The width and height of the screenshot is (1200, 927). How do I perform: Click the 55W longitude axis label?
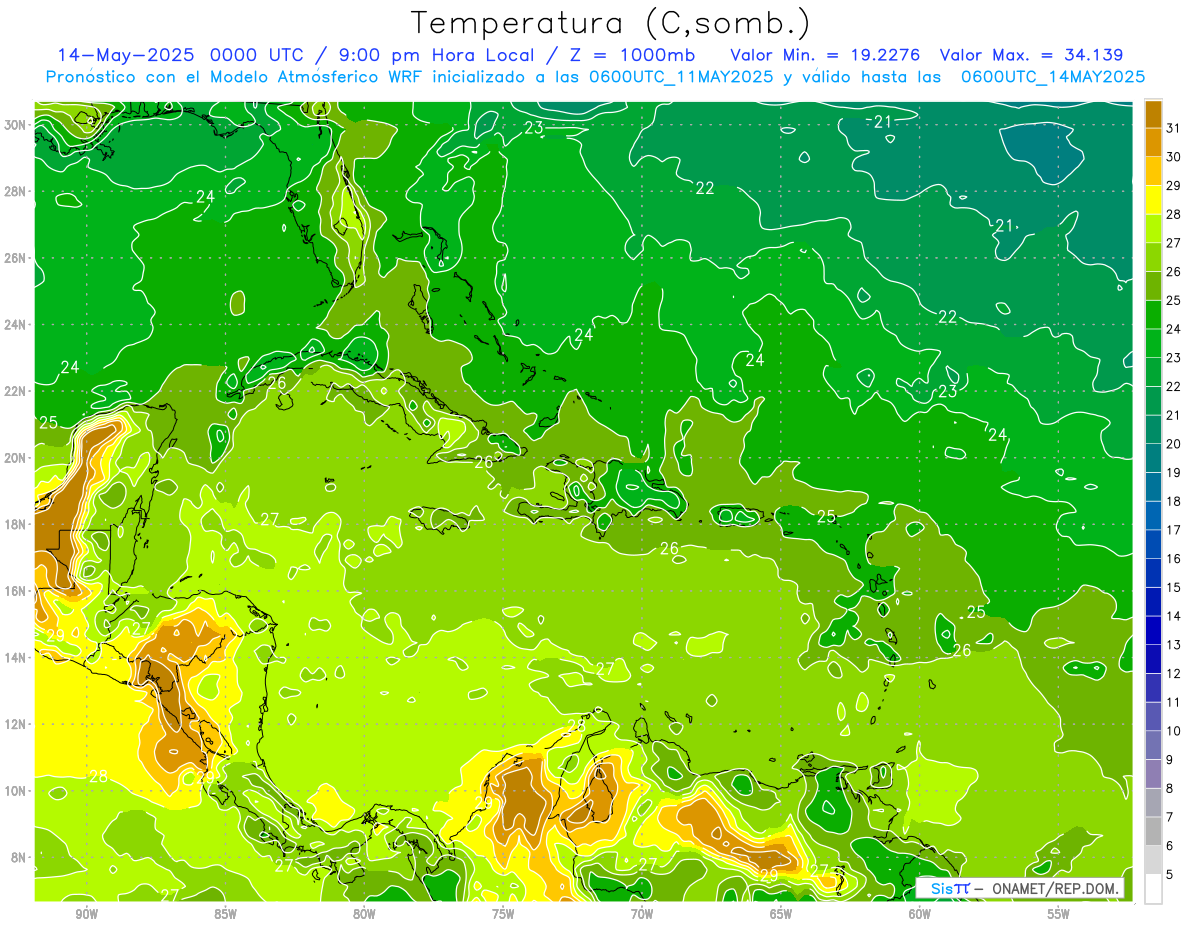point(1059,914)
